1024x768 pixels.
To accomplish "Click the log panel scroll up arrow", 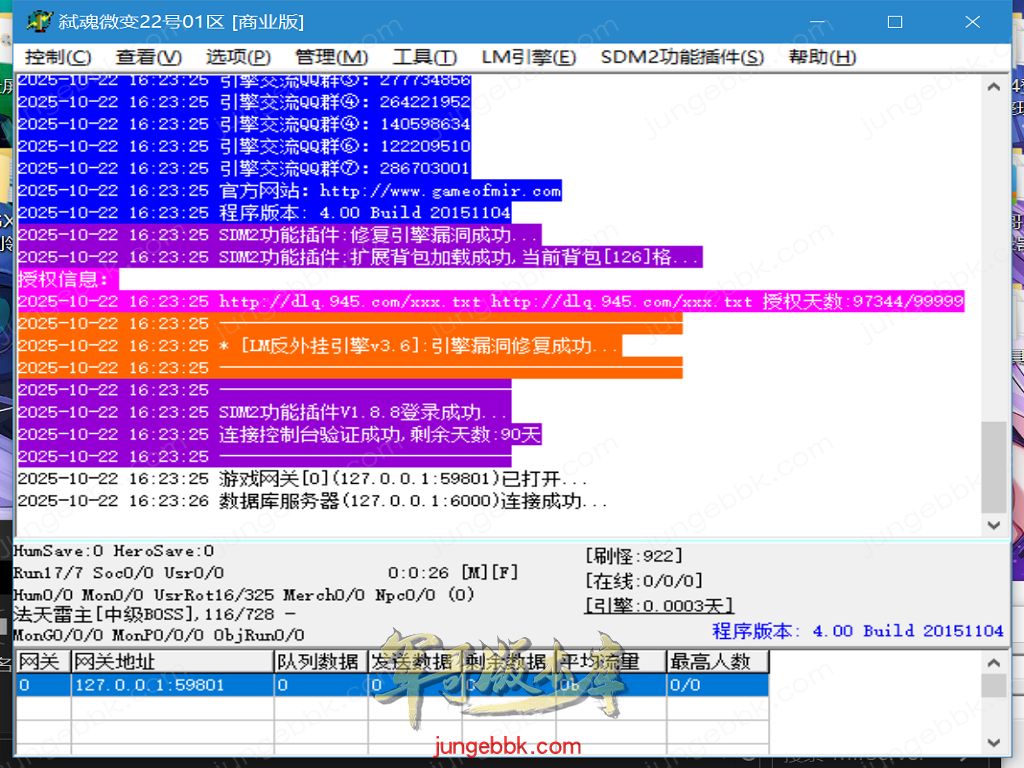I will click(993, 86).
